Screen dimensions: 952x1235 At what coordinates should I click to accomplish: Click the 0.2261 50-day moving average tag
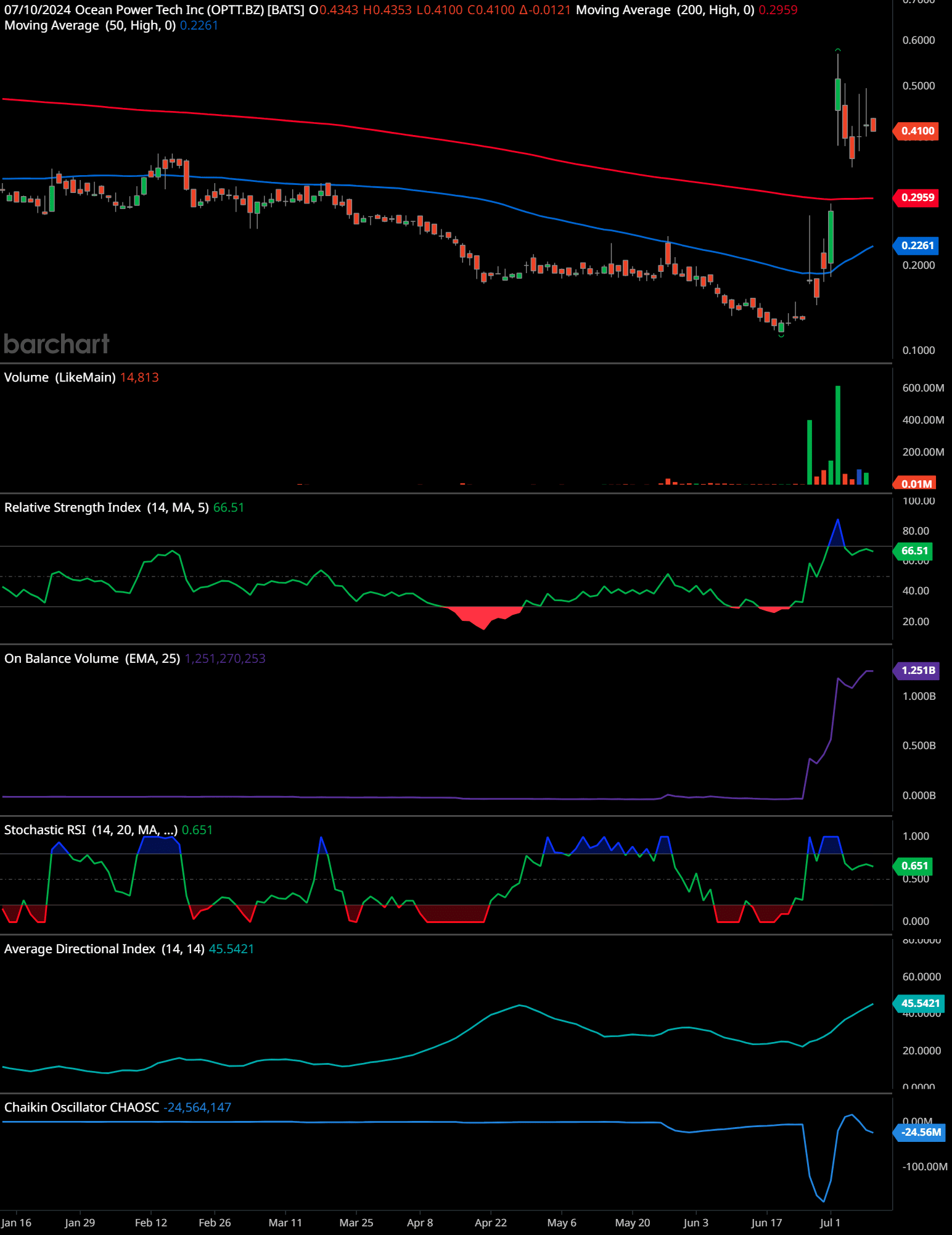[916, 245]
